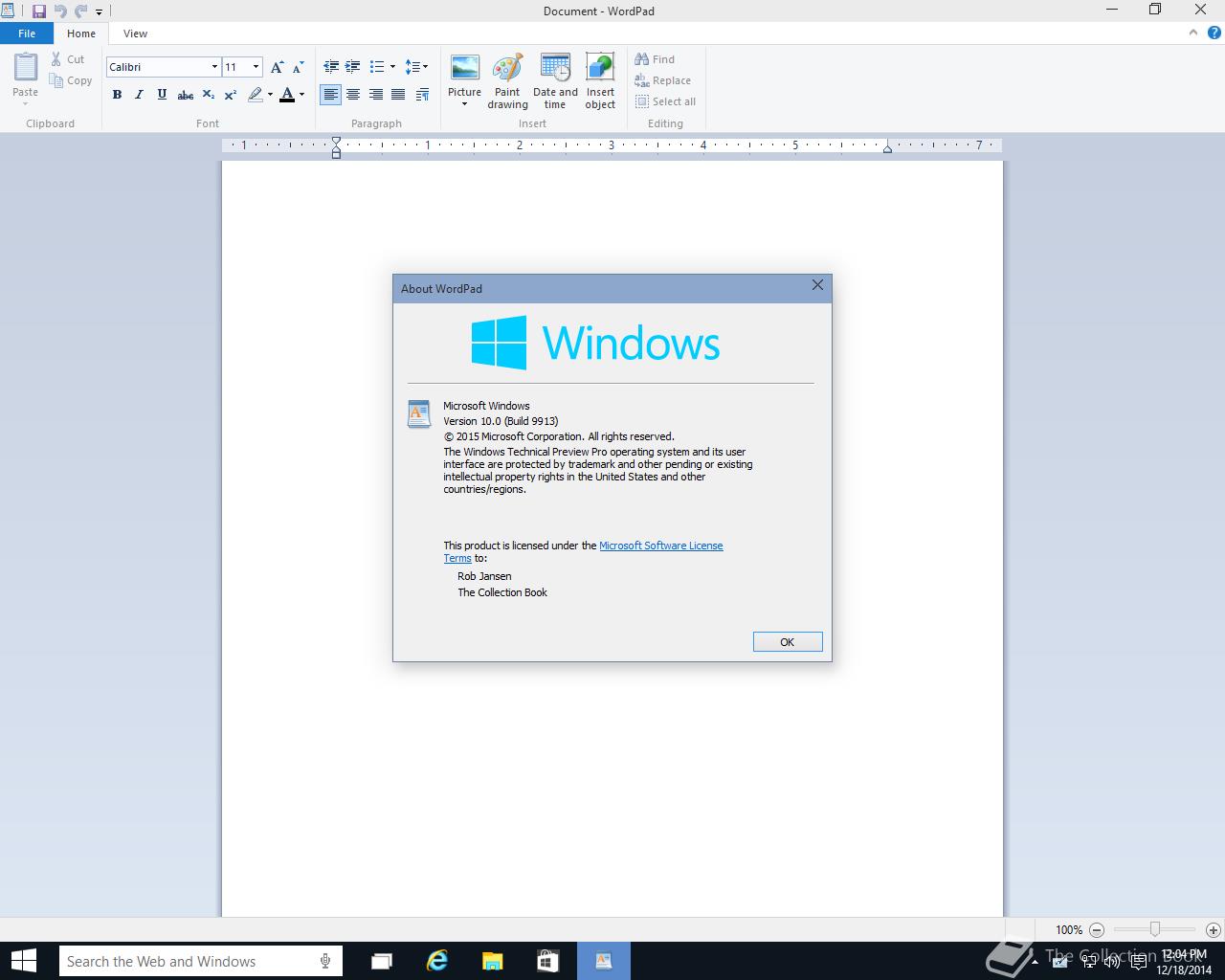The width and height of the screenshot is (1225, 980).
Task: Click the right indent marker on the ruler
Action: point(887,147)
